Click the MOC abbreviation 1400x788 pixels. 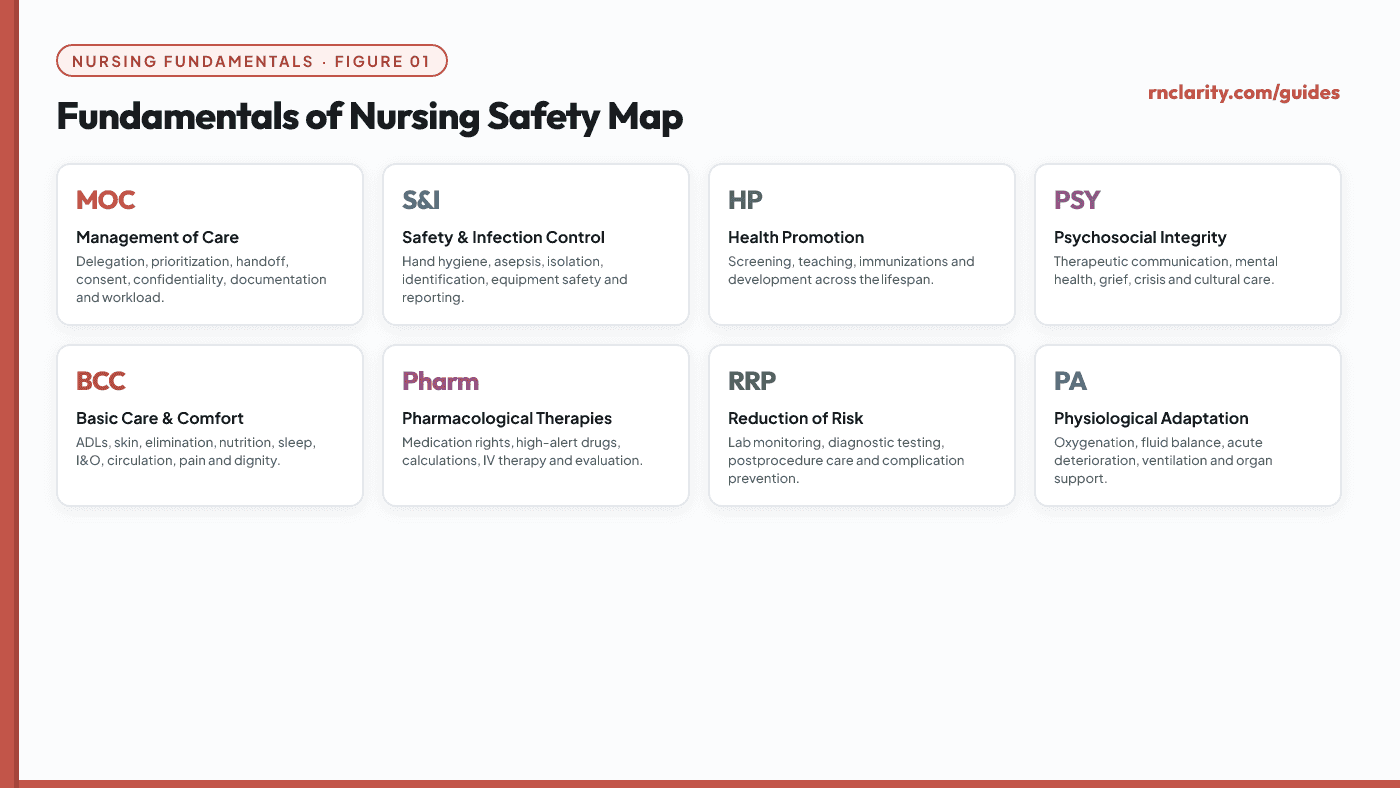point(106,200)
